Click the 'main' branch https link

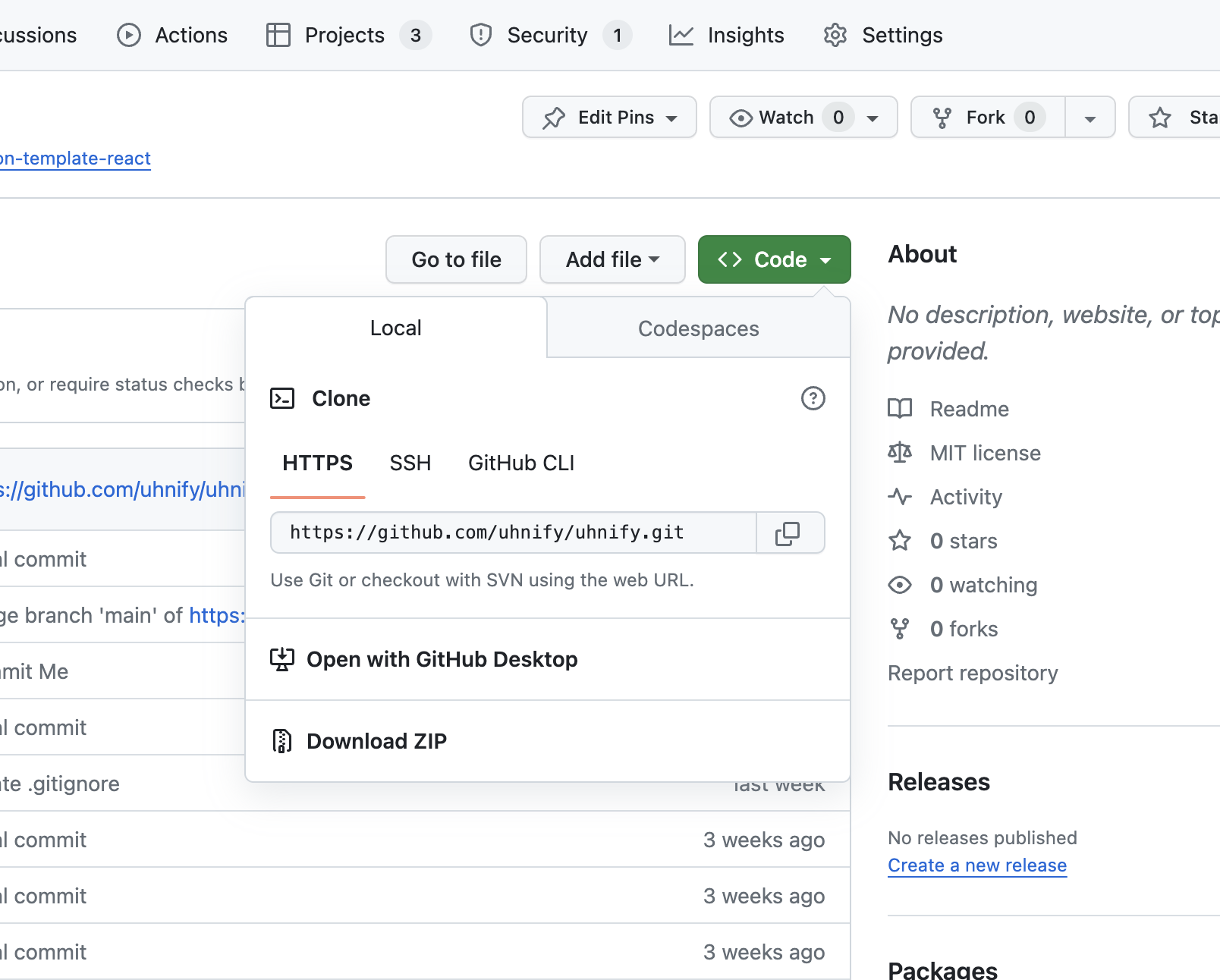point(217,615)
